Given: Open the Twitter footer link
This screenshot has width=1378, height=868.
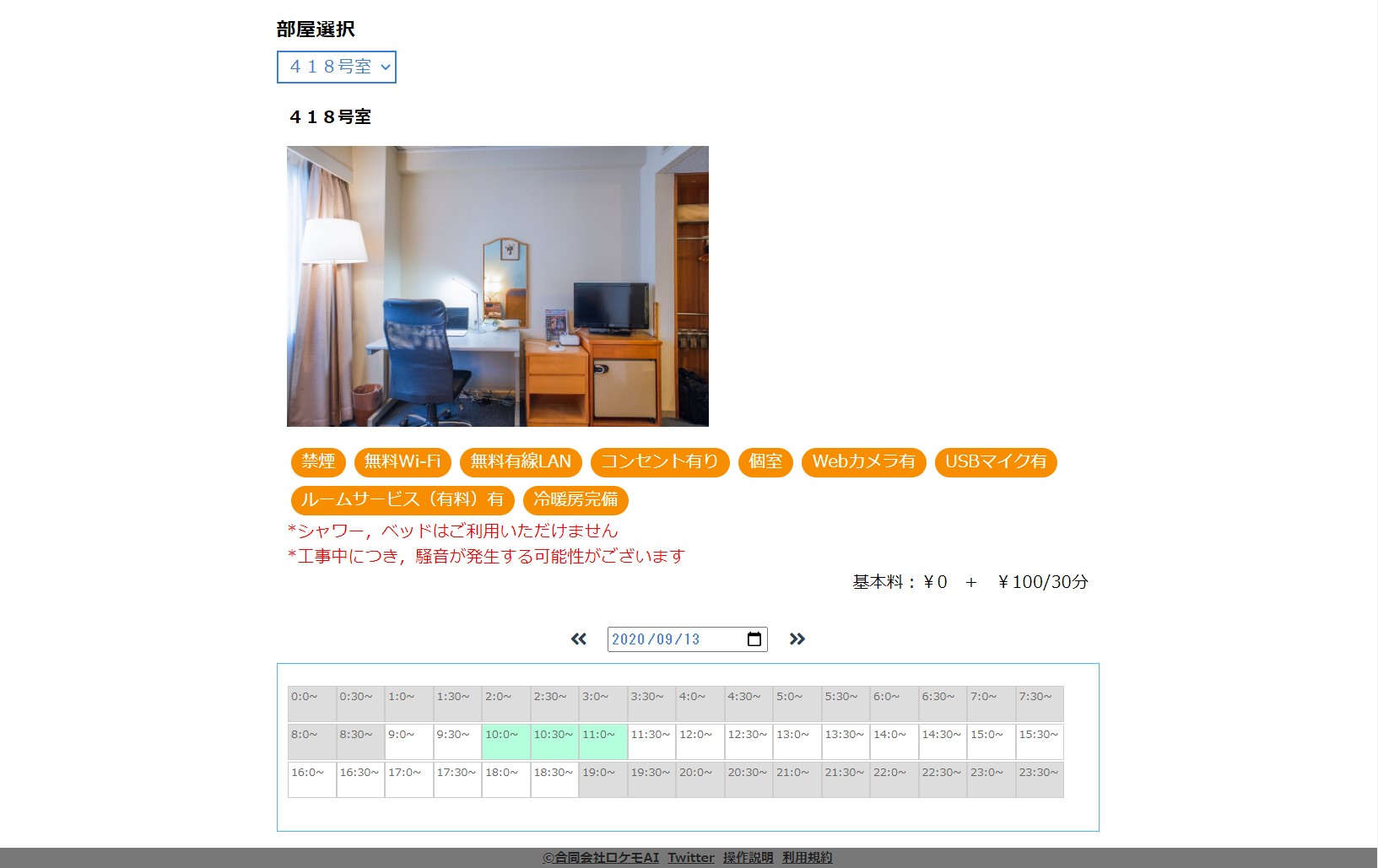Looking at the screenshot, I should (x=691, y=858).
